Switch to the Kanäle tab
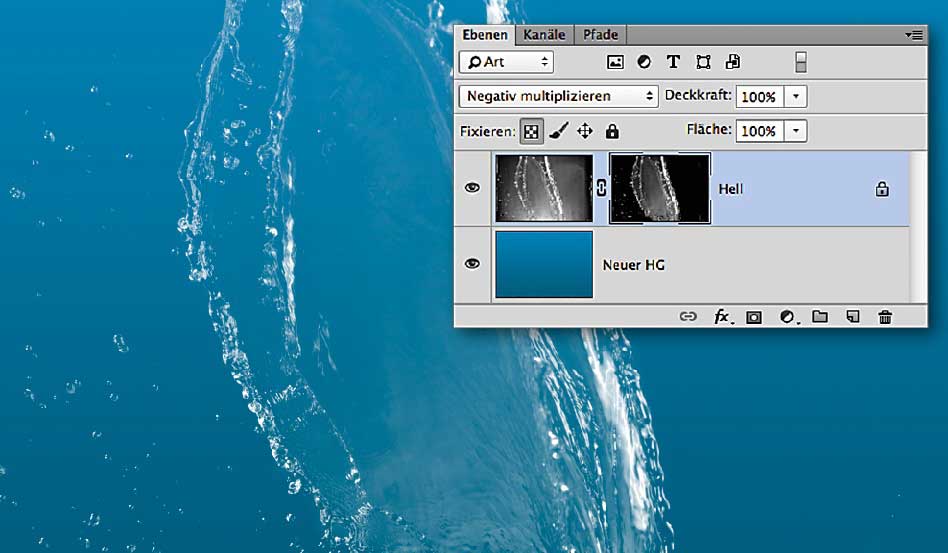Image resolution: width=948 pixels, height=553 pixels. (544, 35)
